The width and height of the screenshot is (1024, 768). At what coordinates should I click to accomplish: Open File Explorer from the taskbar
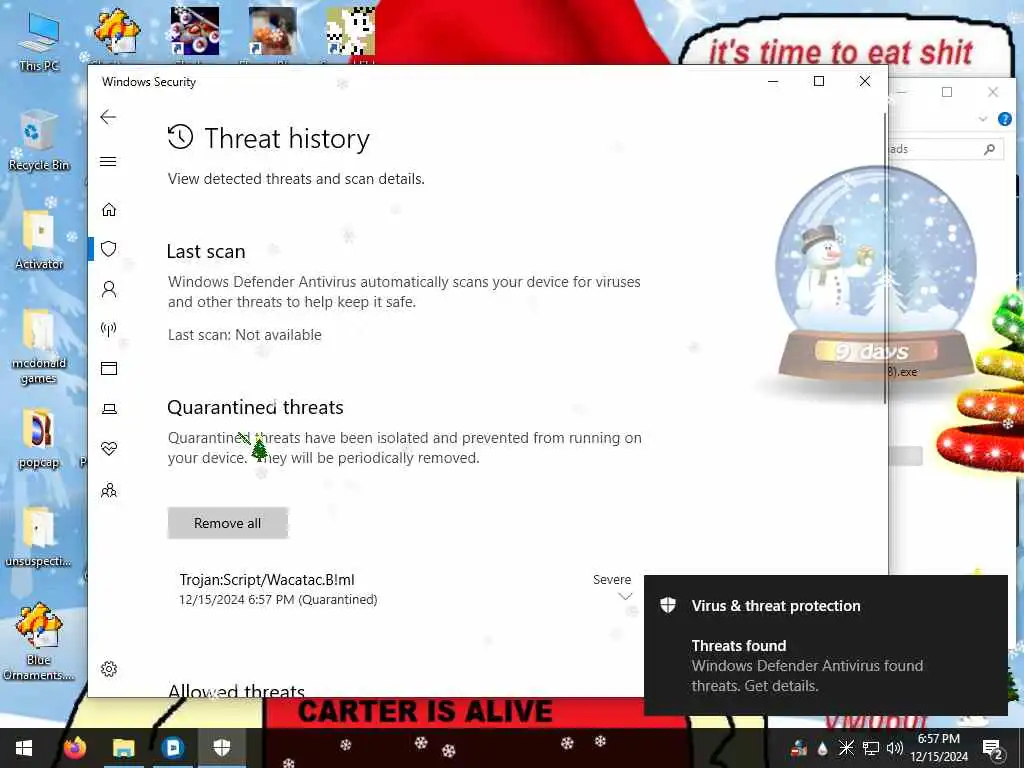click(123, 747)
